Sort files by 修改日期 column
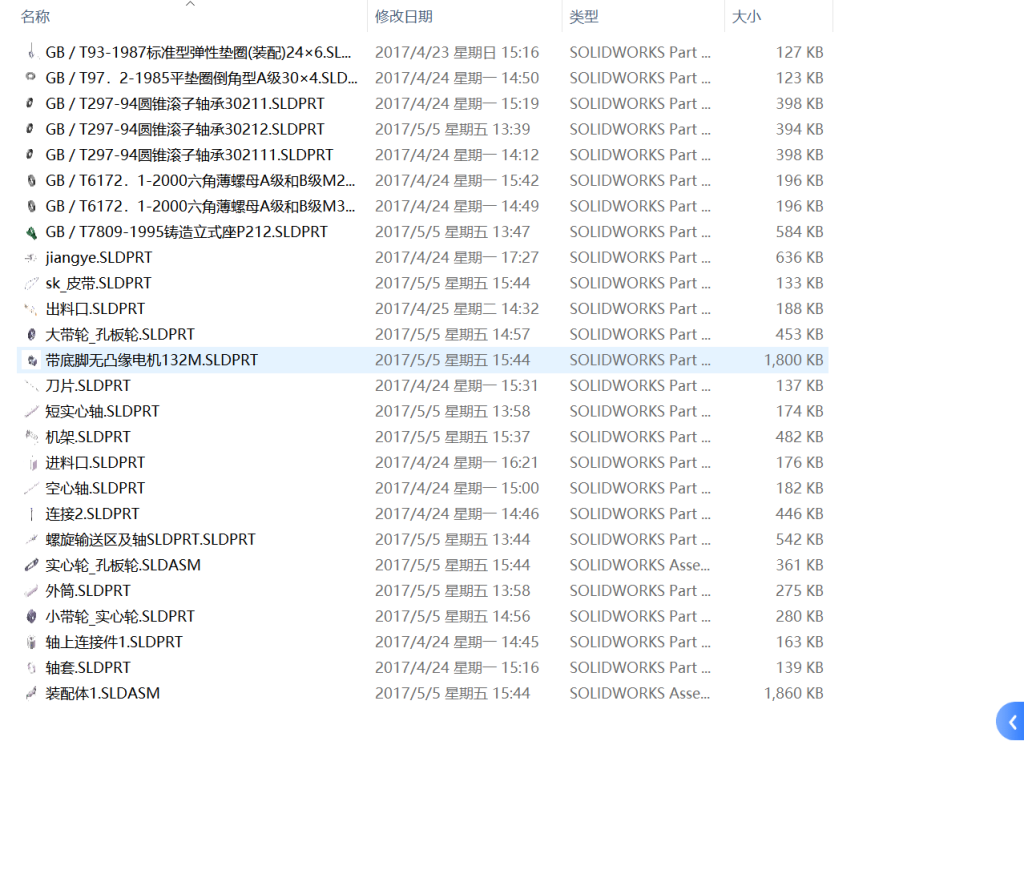 (x=403, y=17)
